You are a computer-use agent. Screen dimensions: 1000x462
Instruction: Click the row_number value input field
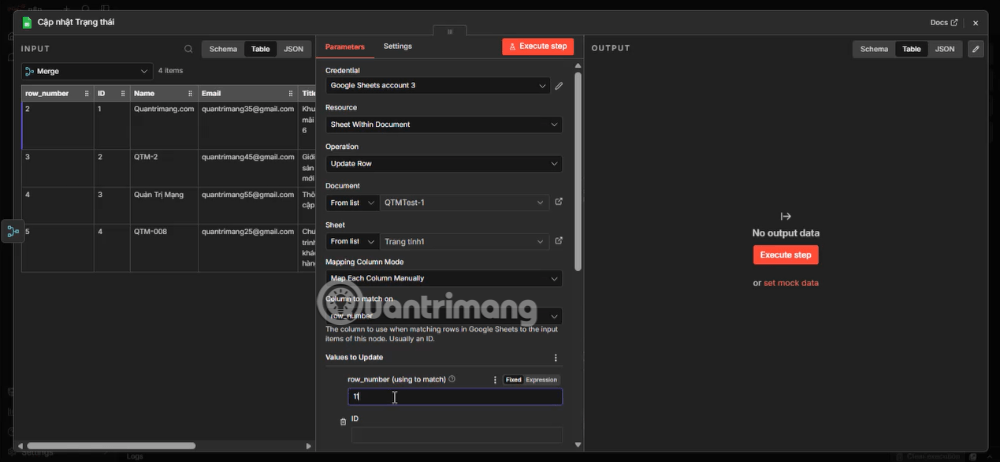pos(455,397)
